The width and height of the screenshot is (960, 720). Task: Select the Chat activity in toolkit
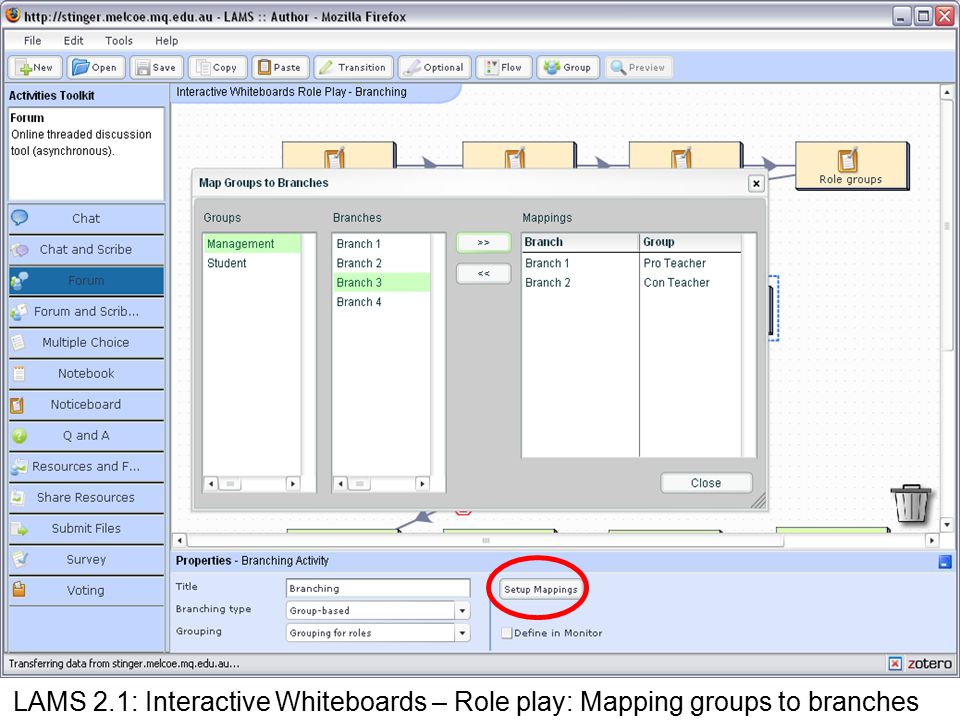tap(86, 219)
